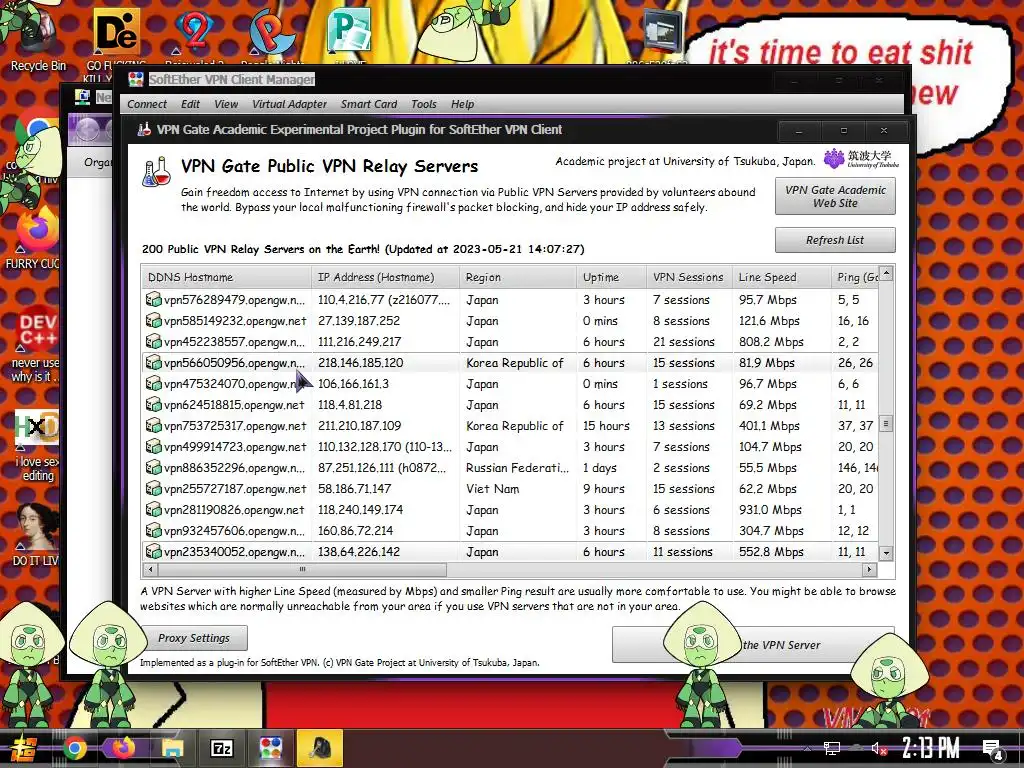Screen dimensions: 1024x768
Task: Click IP address 211.210.187.109
Action: [x=359, y=426]
